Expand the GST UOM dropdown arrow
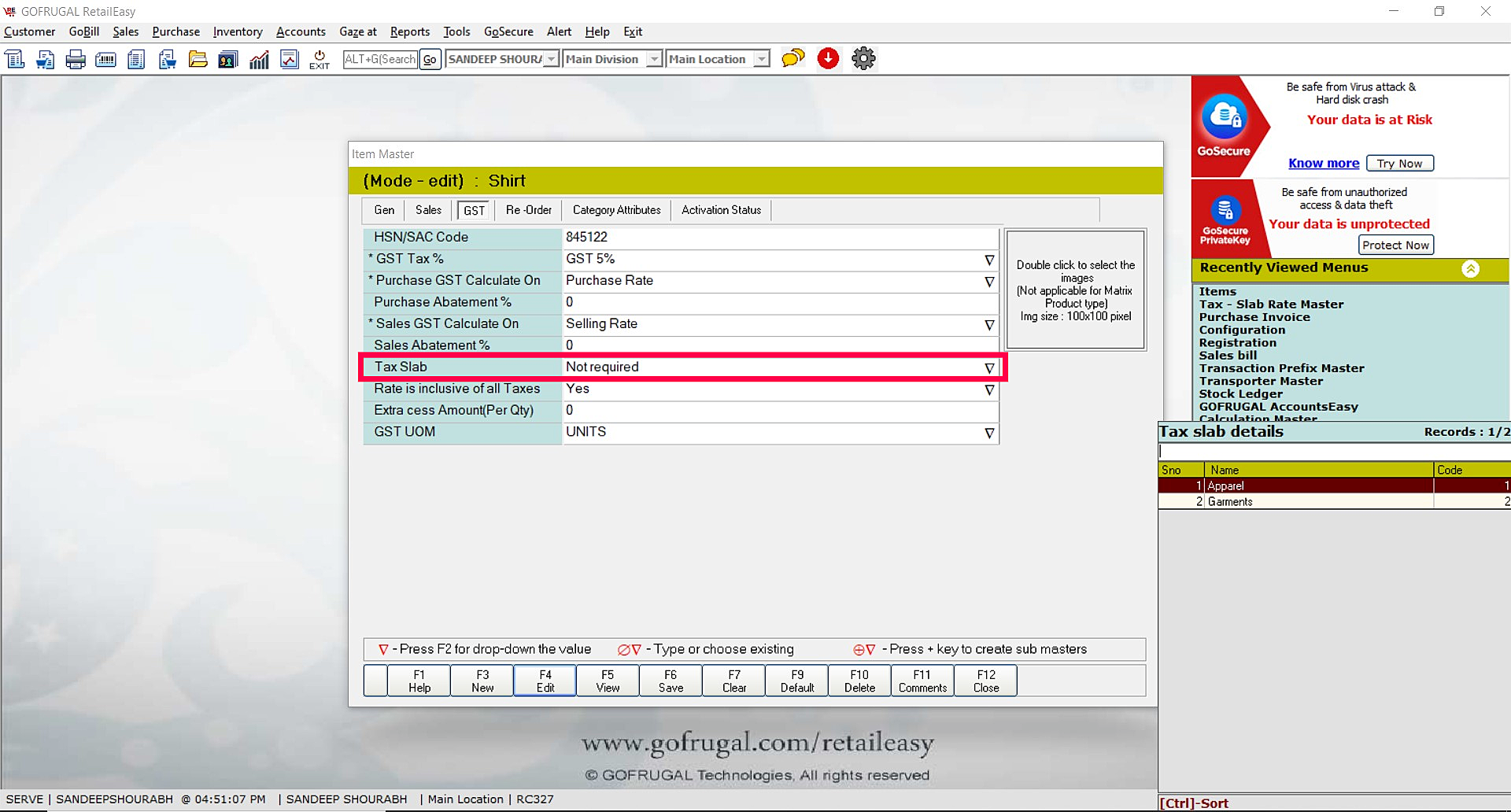This screenshot has width=1511, height=812. click(989, 434)
